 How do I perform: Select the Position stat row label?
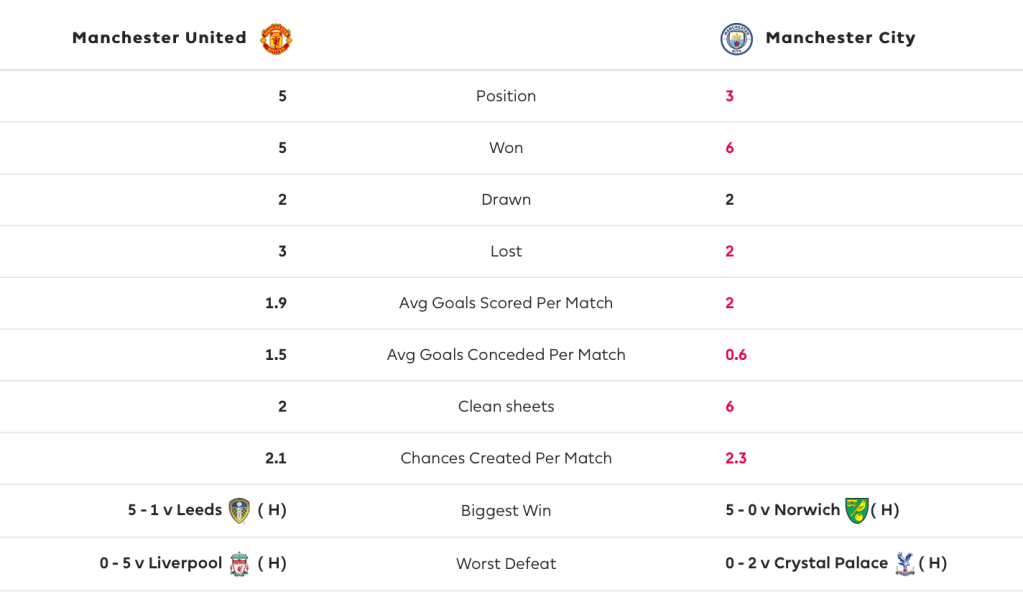506,96
